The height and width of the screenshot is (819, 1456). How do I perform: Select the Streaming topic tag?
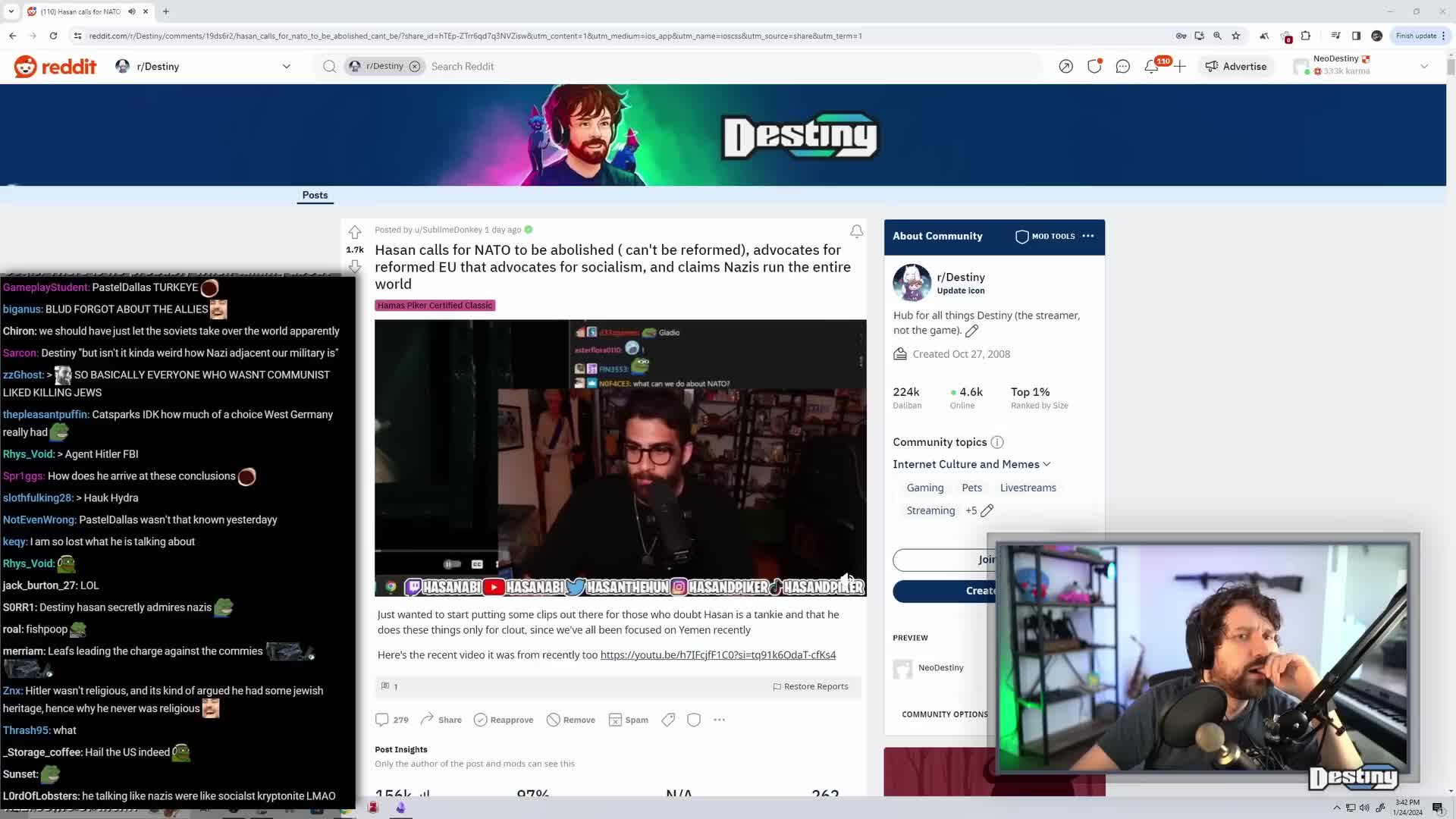930,511
